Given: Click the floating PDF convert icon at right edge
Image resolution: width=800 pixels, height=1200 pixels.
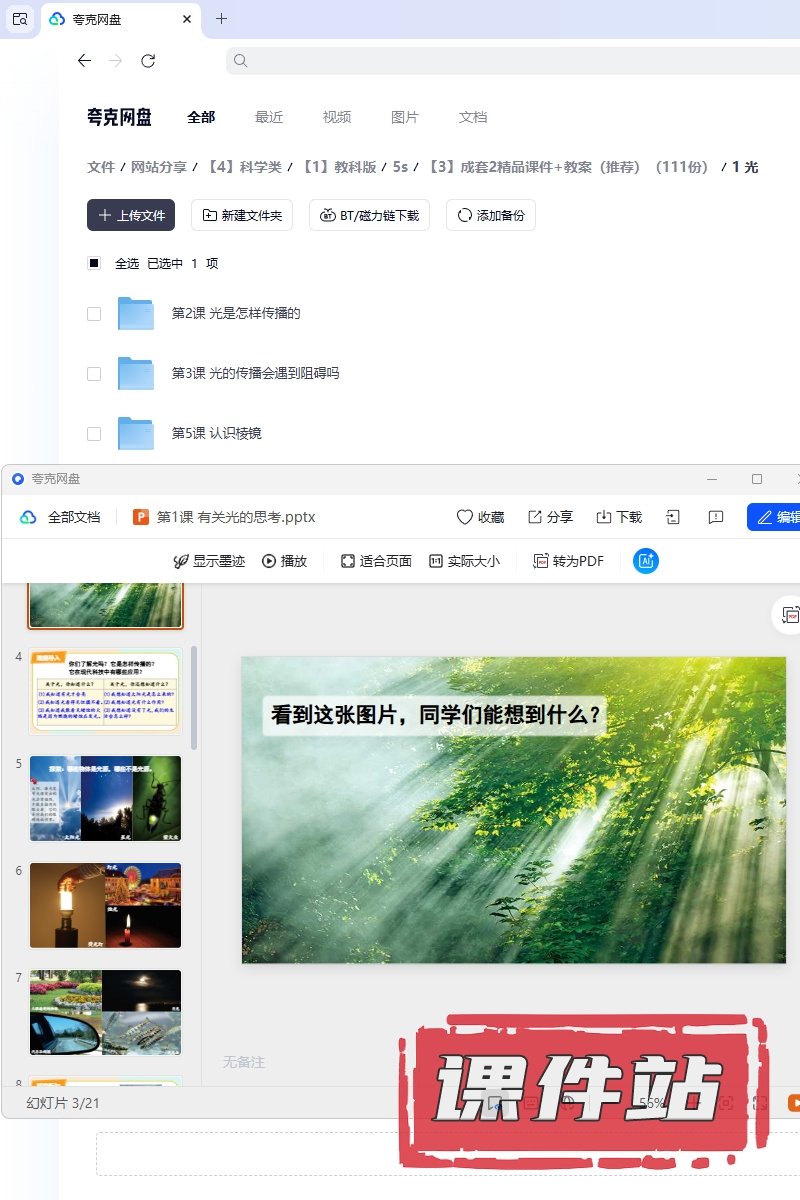Looking at the screenshot, I should coord(790,615).
